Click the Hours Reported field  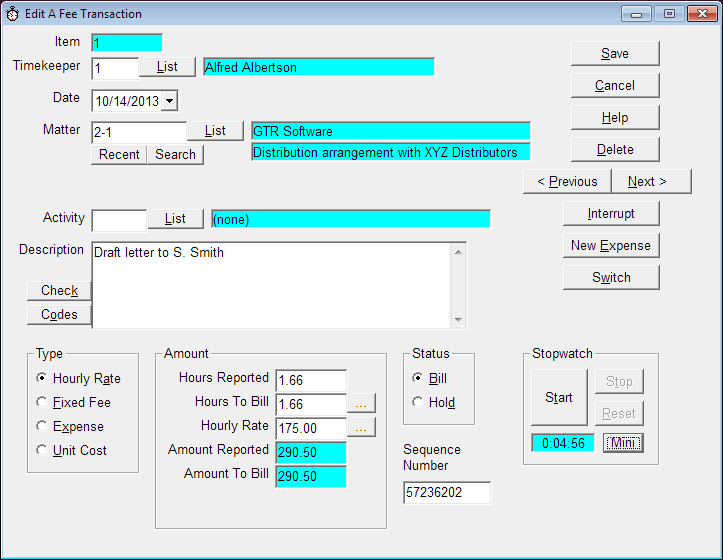tap(311, 381)
